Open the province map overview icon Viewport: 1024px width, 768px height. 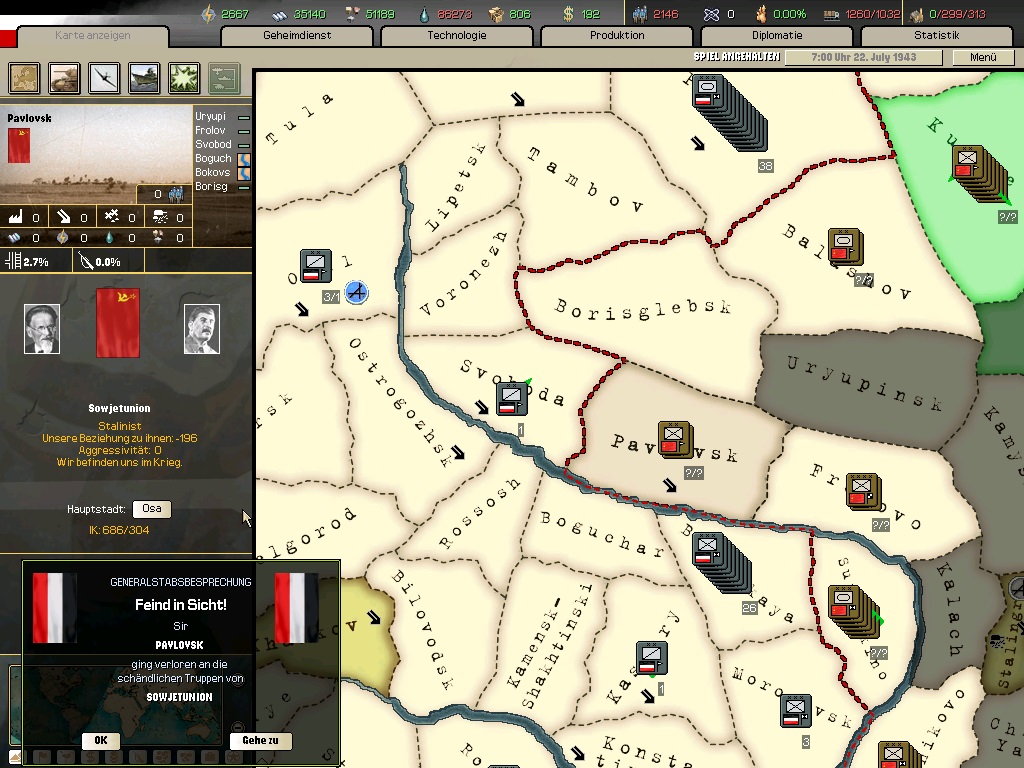[25, 78]
